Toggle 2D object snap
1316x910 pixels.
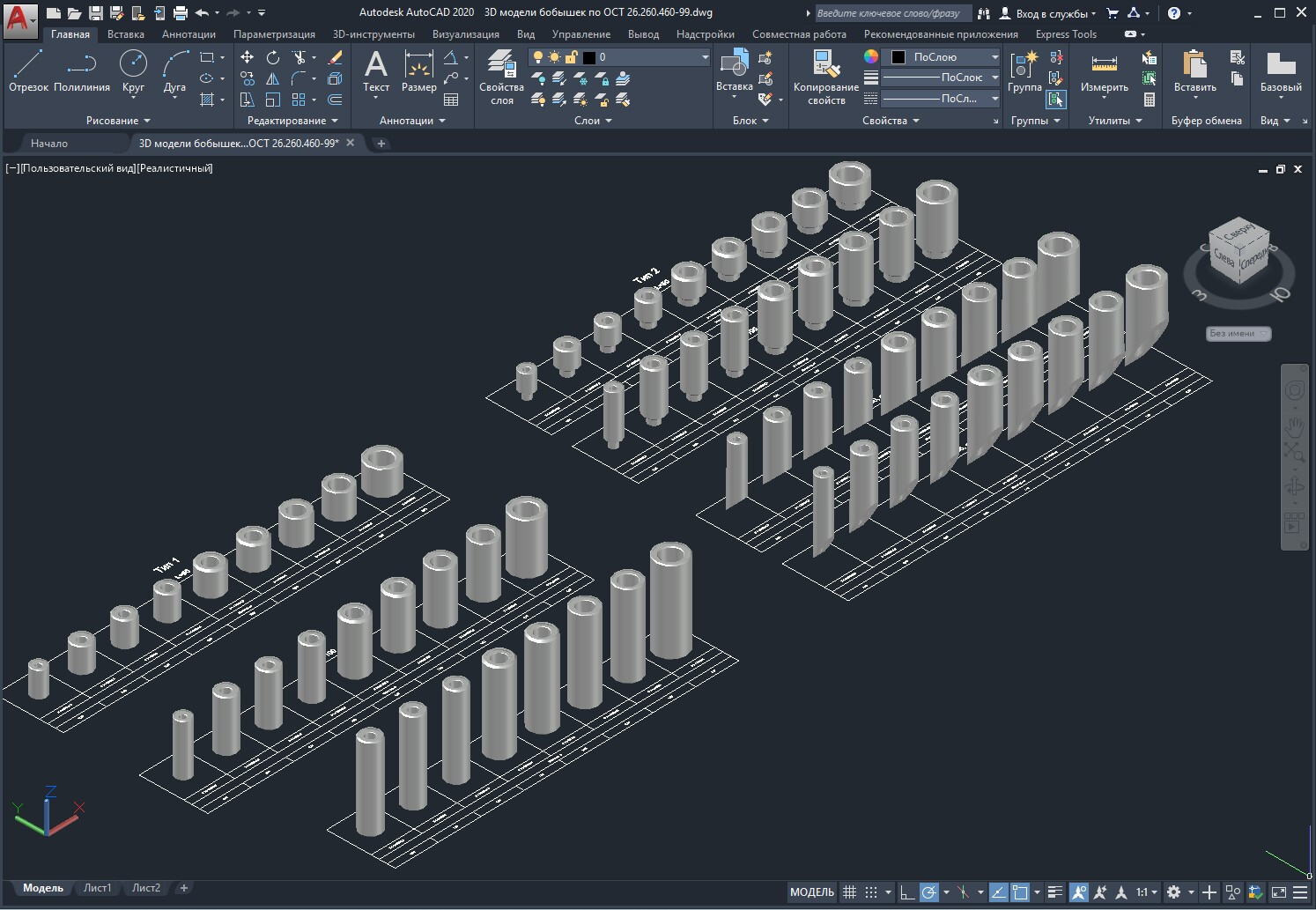[x=1020, y=892]
